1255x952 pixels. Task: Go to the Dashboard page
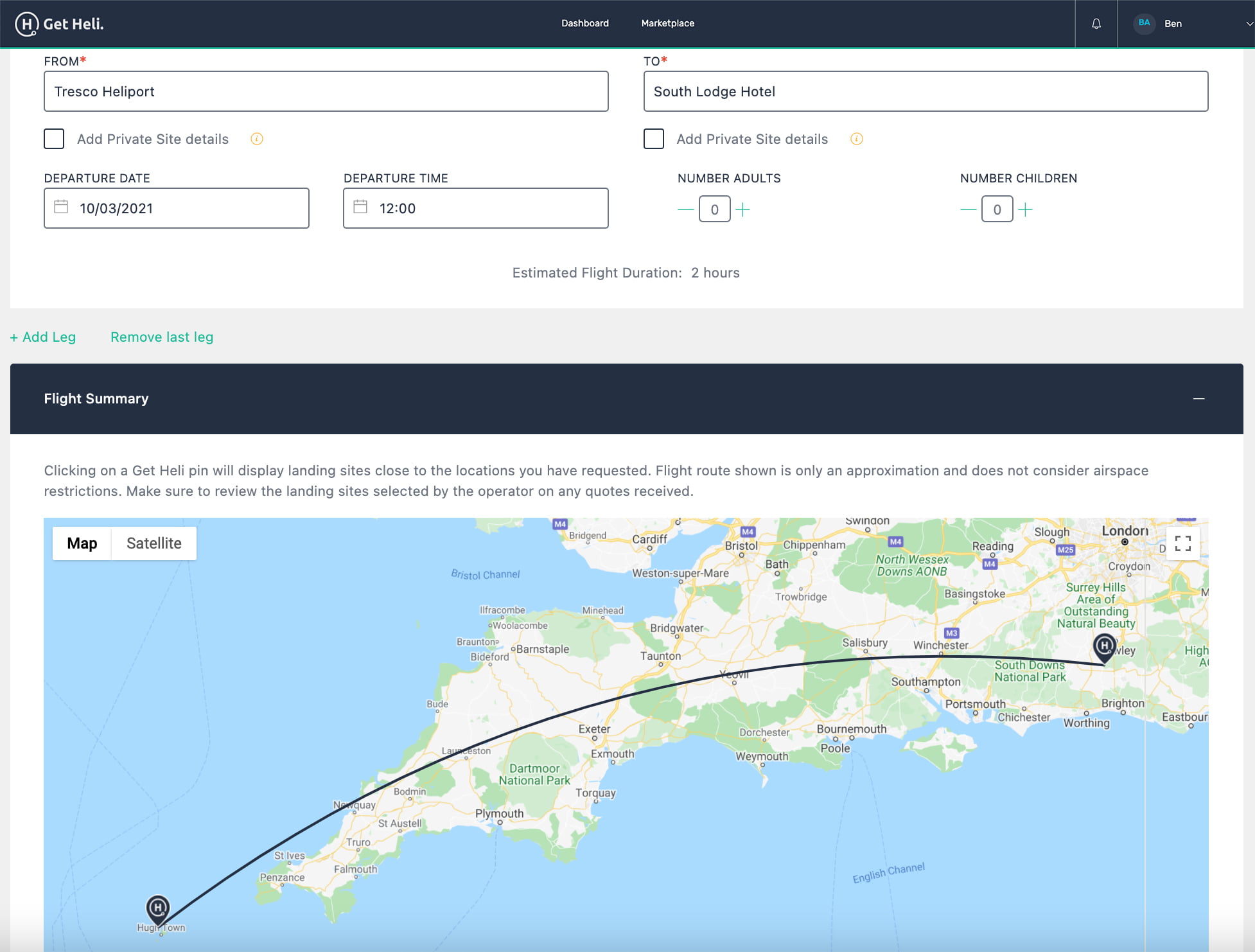(x=584, y=23)
